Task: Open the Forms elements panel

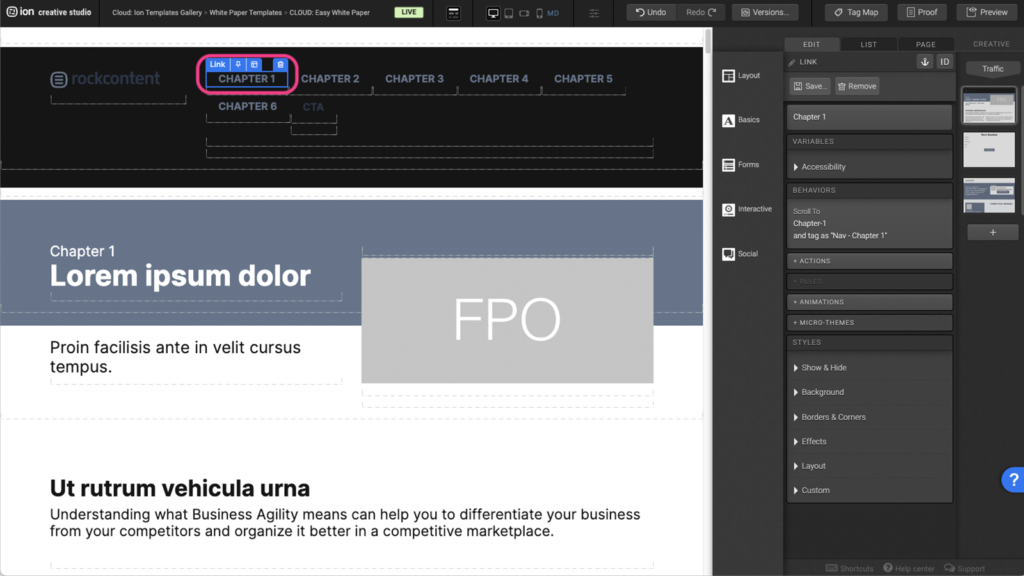Action: 741,165
